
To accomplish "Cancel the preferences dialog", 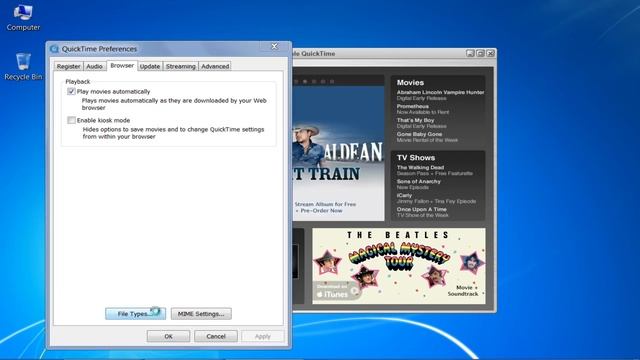I will 216,336.
